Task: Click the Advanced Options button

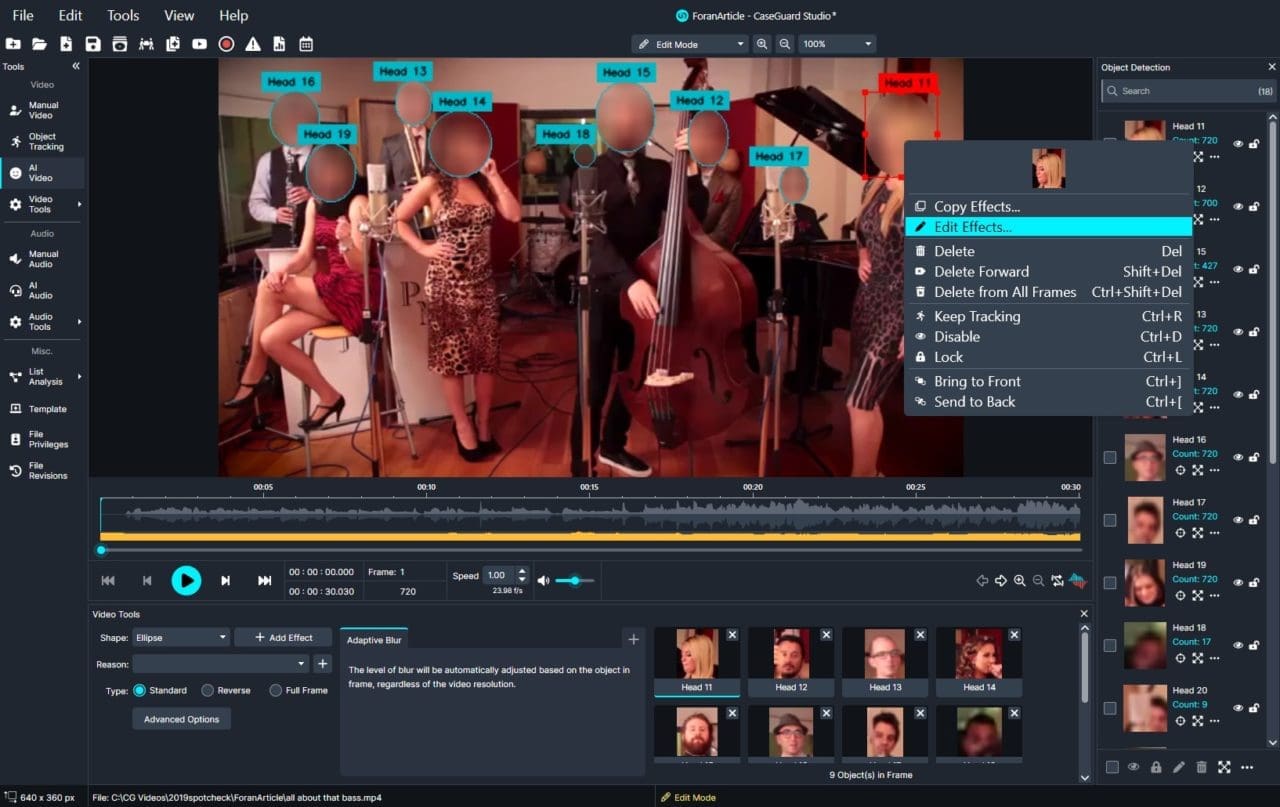Action: (181, 719)
